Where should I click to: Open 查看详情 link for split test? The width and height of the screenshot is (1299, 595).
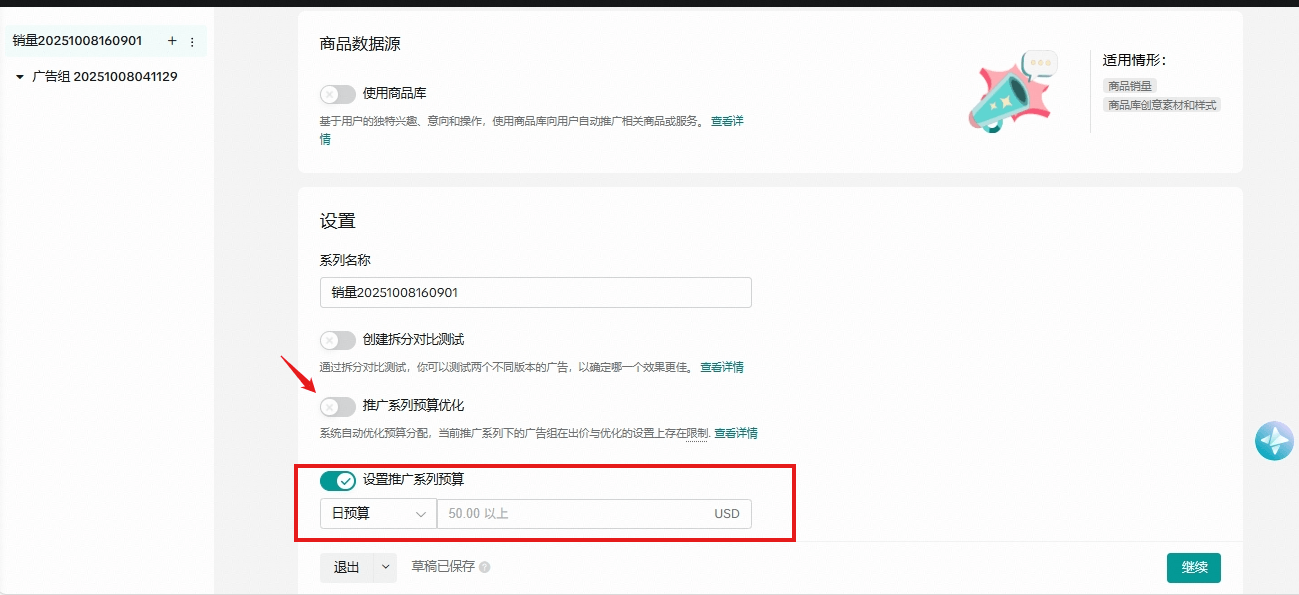click(721, 367)
